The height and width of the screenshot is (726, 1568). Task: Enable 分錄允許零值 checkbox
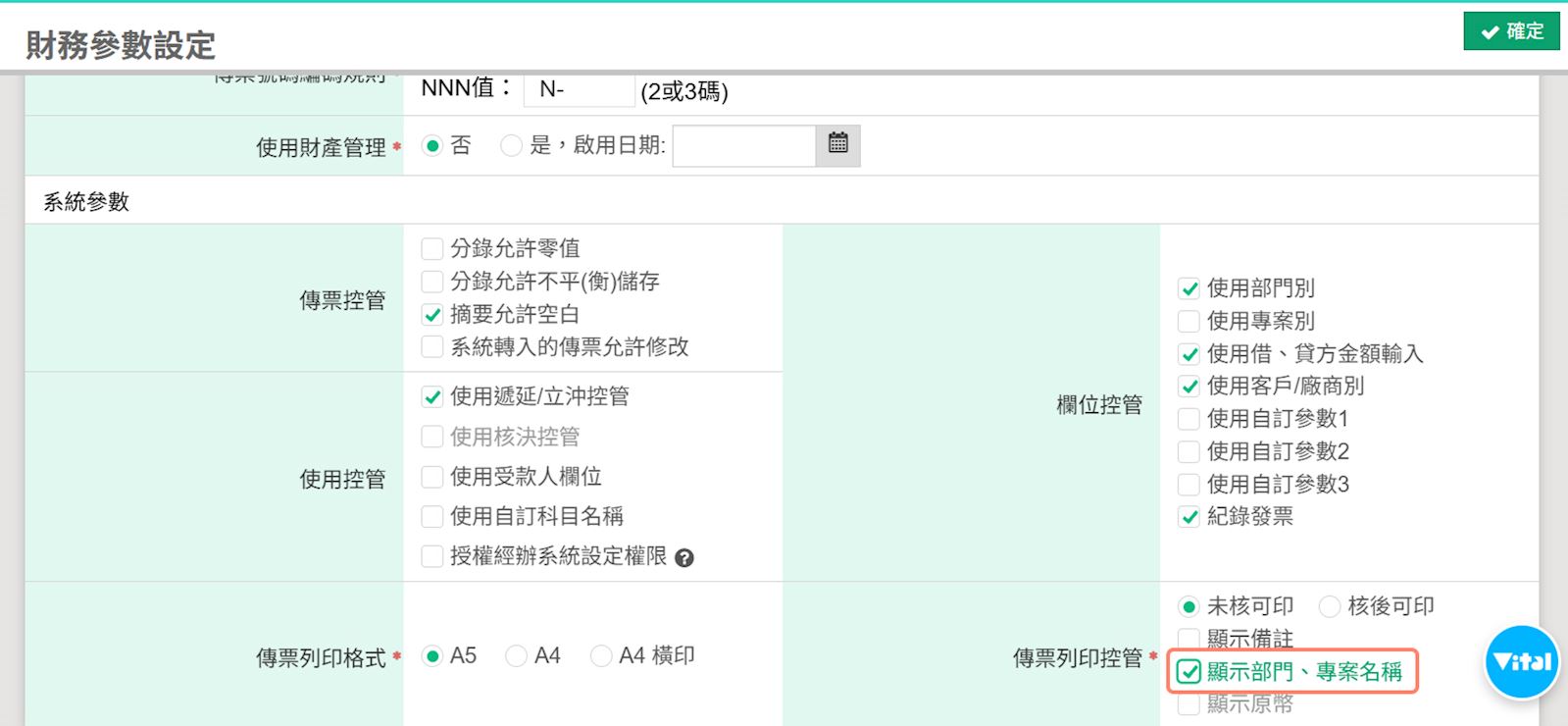coord(432,249)
